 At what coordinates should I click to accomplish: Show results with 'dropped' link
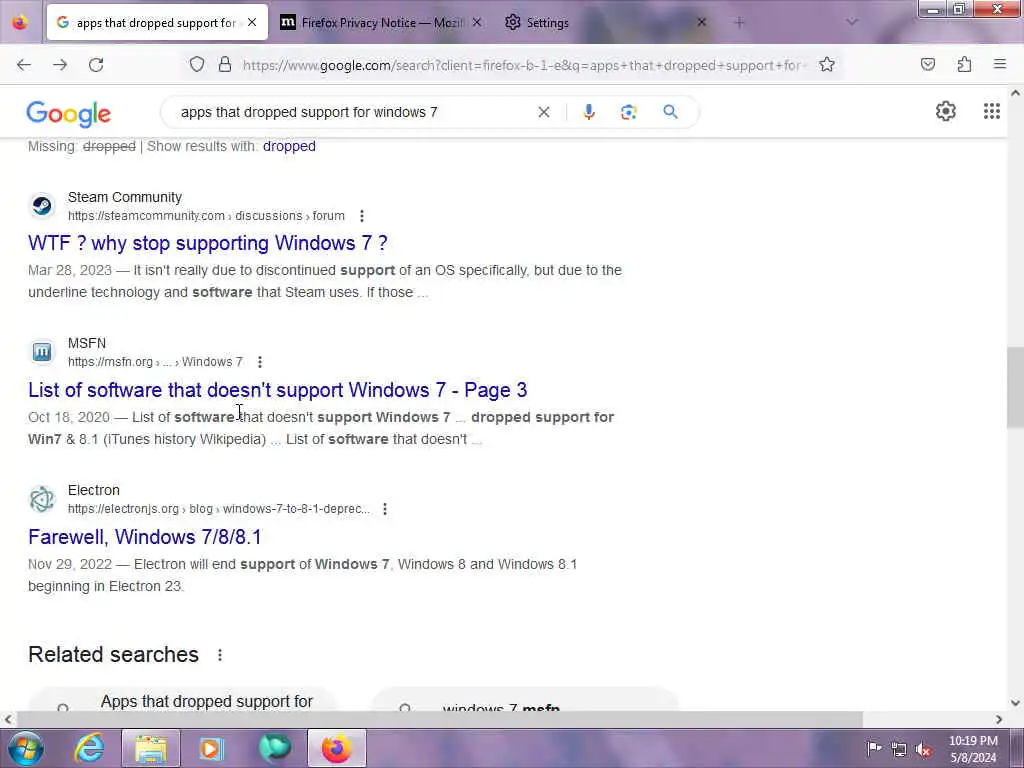pos(289,146)
